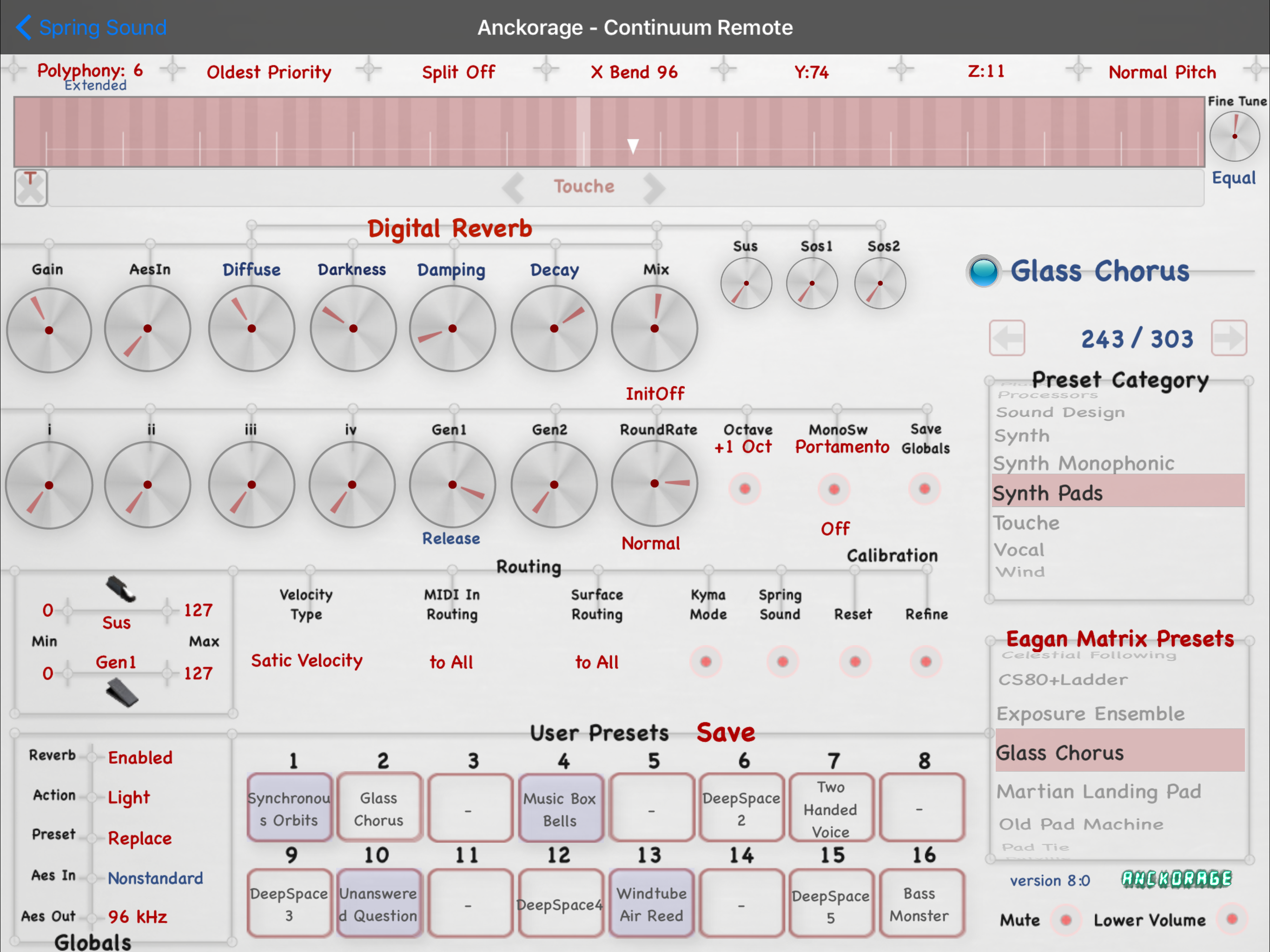Click the blue Glass Chorus indicator light

(x=984, y=271)
